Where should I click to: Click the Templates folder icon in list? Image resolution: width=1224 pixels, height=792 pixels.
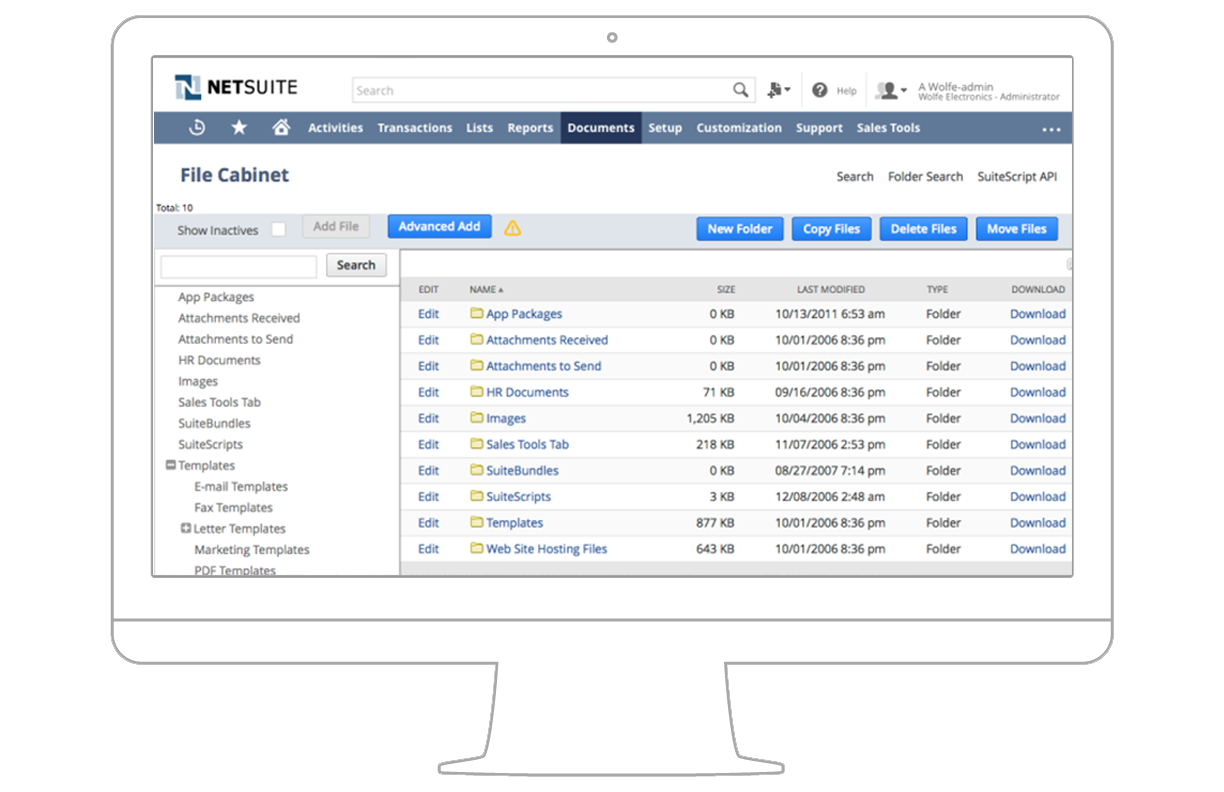tap(477, 521)
